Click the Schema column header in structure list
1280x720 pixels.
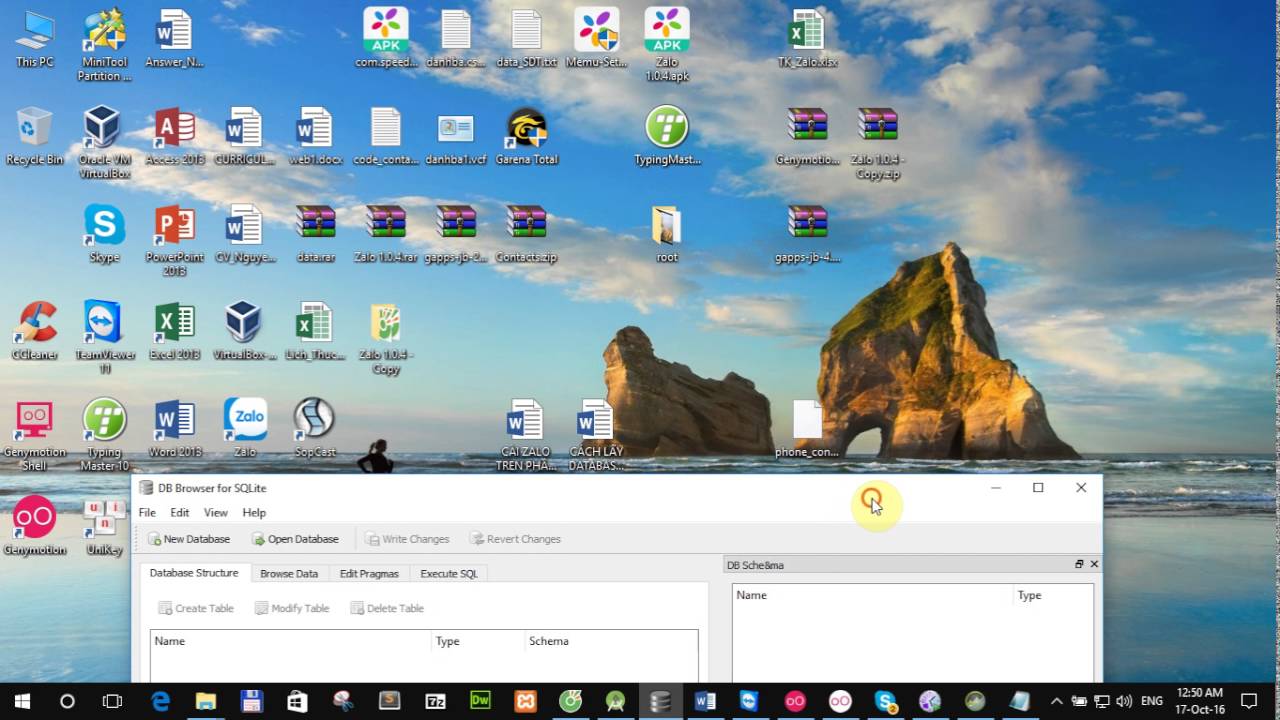[611, 641]
